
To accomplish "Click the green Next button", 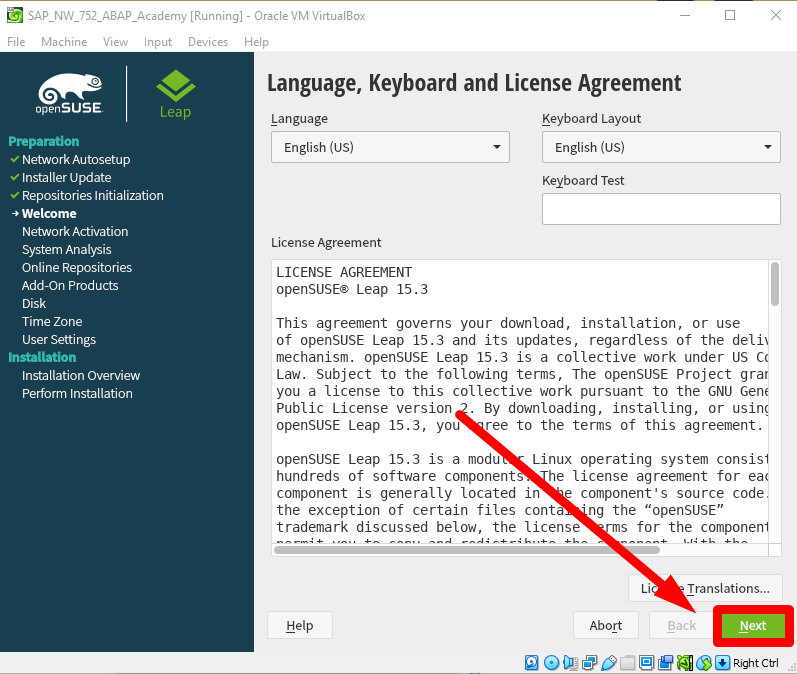I will tap(753, 626).
